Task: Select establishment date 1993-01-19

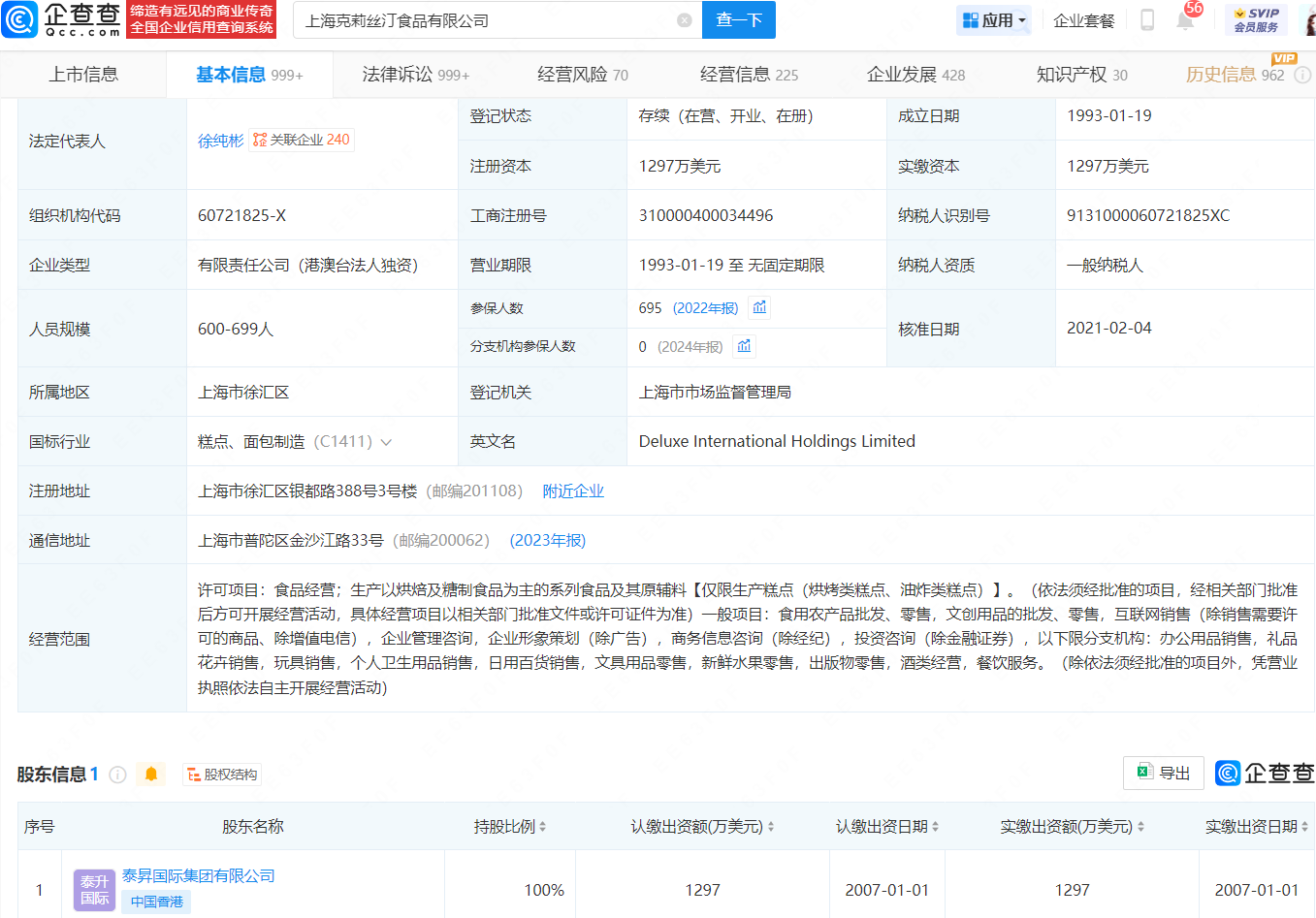Action: coord(1109,115)
